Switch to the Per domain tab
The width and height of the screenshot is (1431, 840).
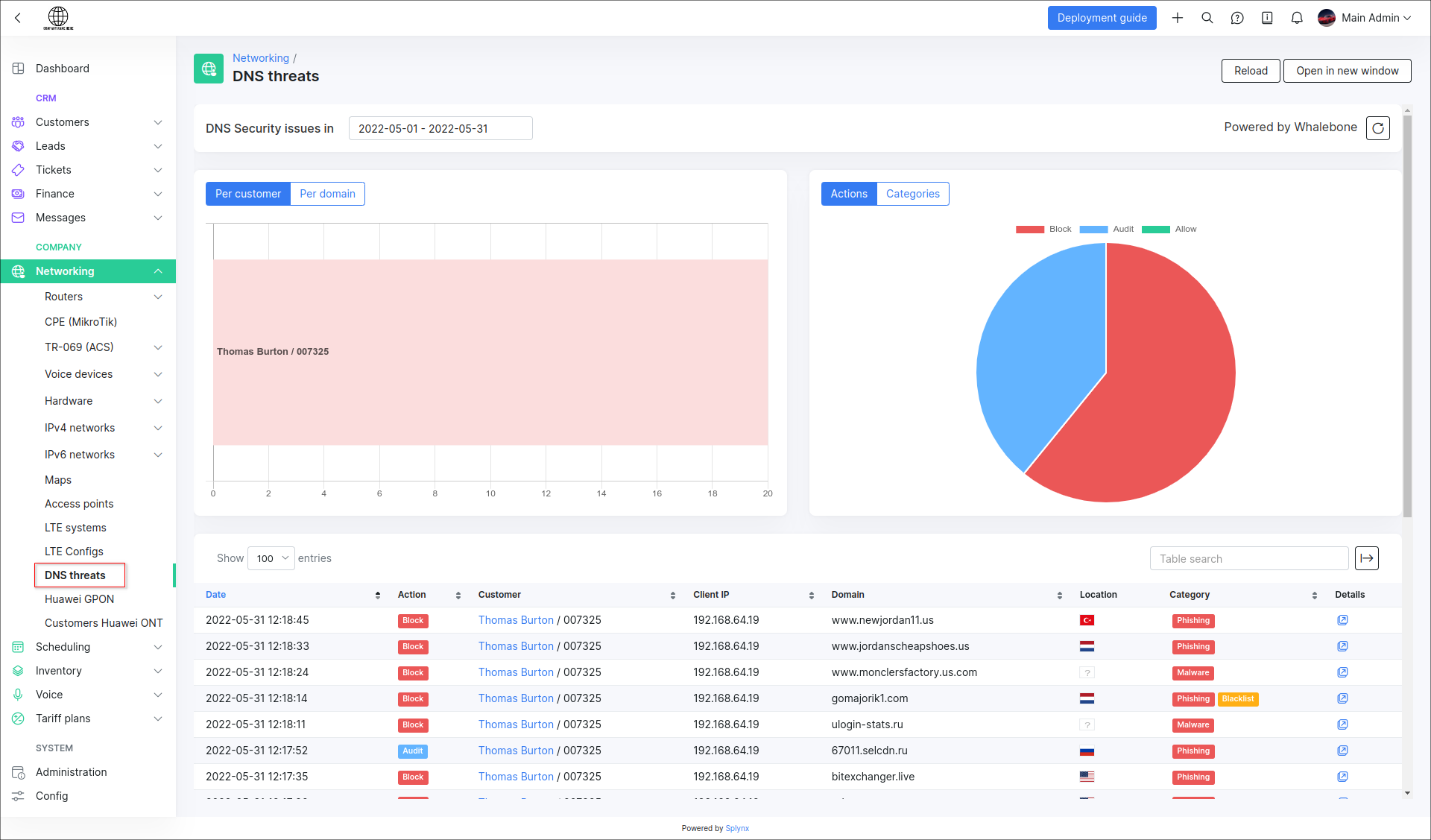[x=327, y=194]
